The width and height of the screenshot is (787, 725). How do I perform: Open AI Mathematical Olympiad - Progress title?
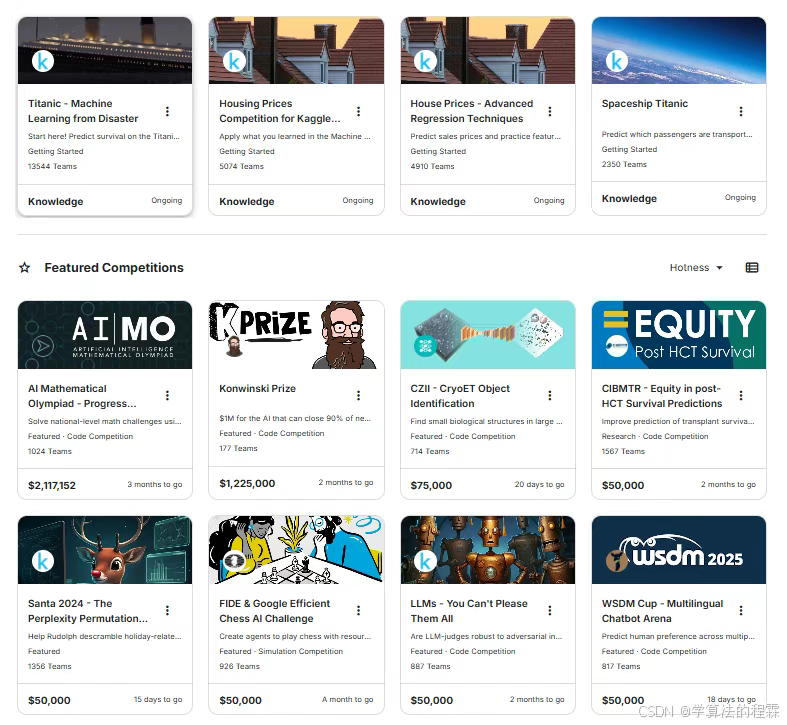[82, 396]
